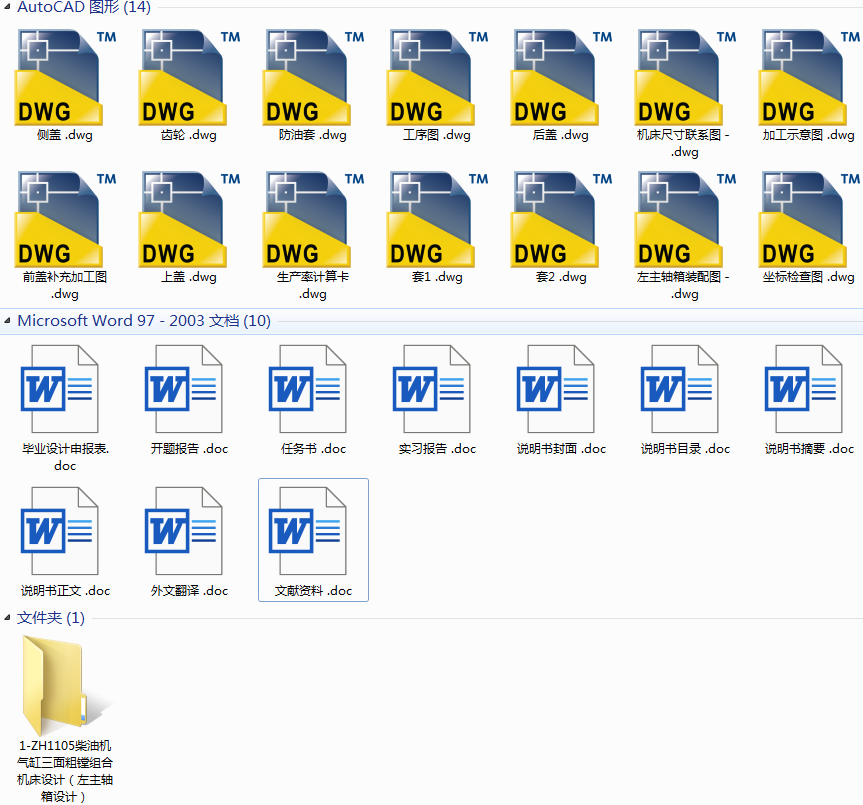Collapse the 文件夹 group arrow
The width and height of the screenshot is (863, 805).
(7, 618)
